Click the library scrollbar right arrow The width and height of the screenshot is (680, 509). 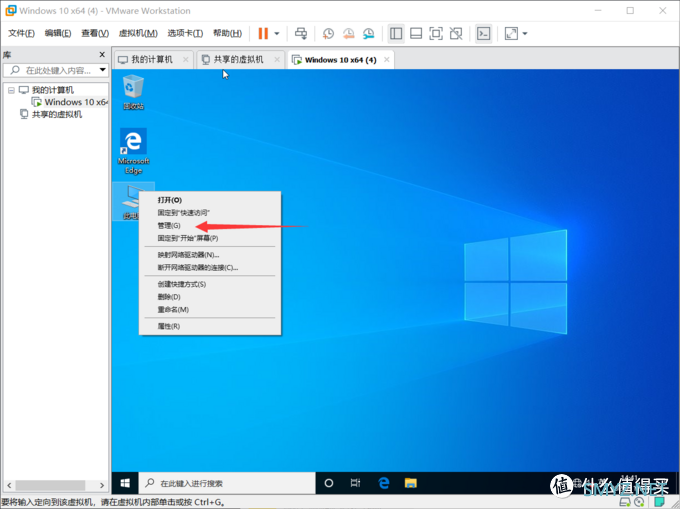click(102, 485)
